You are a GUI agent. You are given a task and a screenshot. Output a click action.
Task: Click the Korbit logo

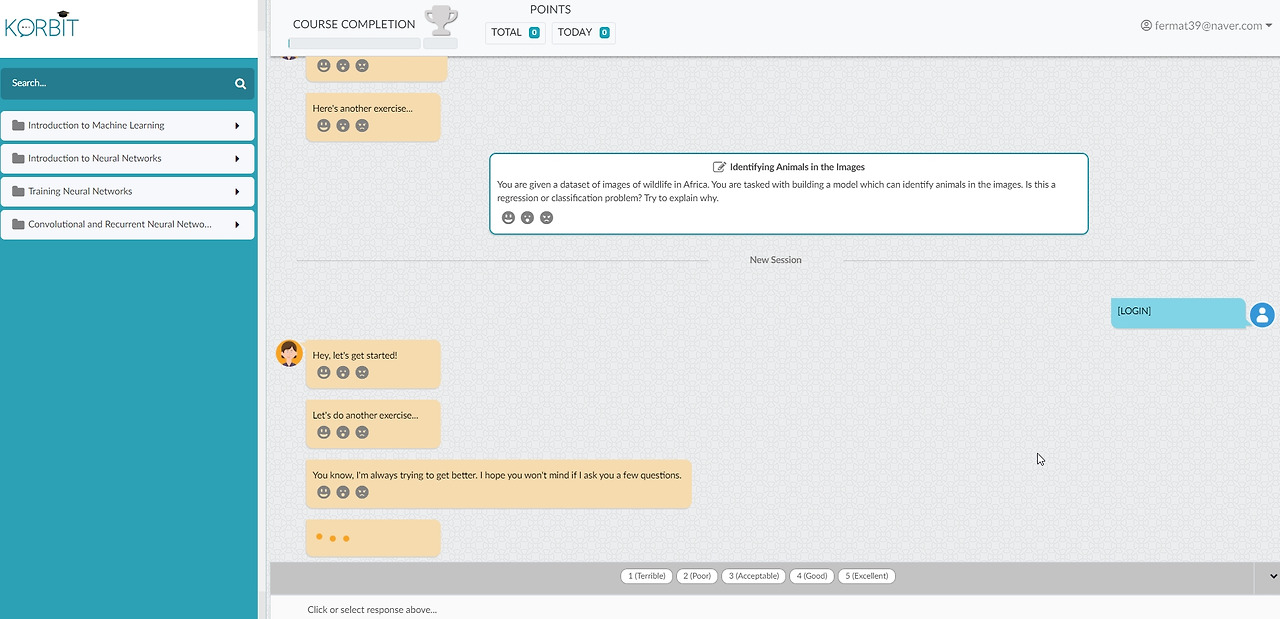(x=42, y=24)
